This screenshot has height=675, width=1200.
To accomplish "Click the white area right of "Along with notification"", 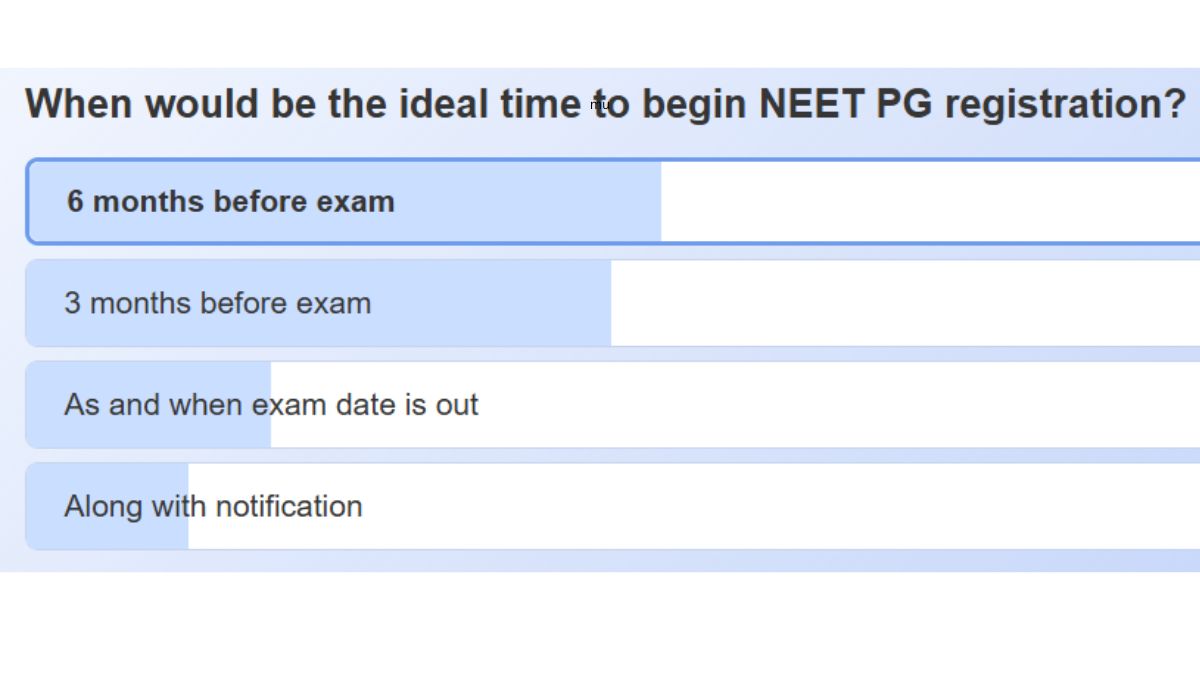I will click(780, 506).
